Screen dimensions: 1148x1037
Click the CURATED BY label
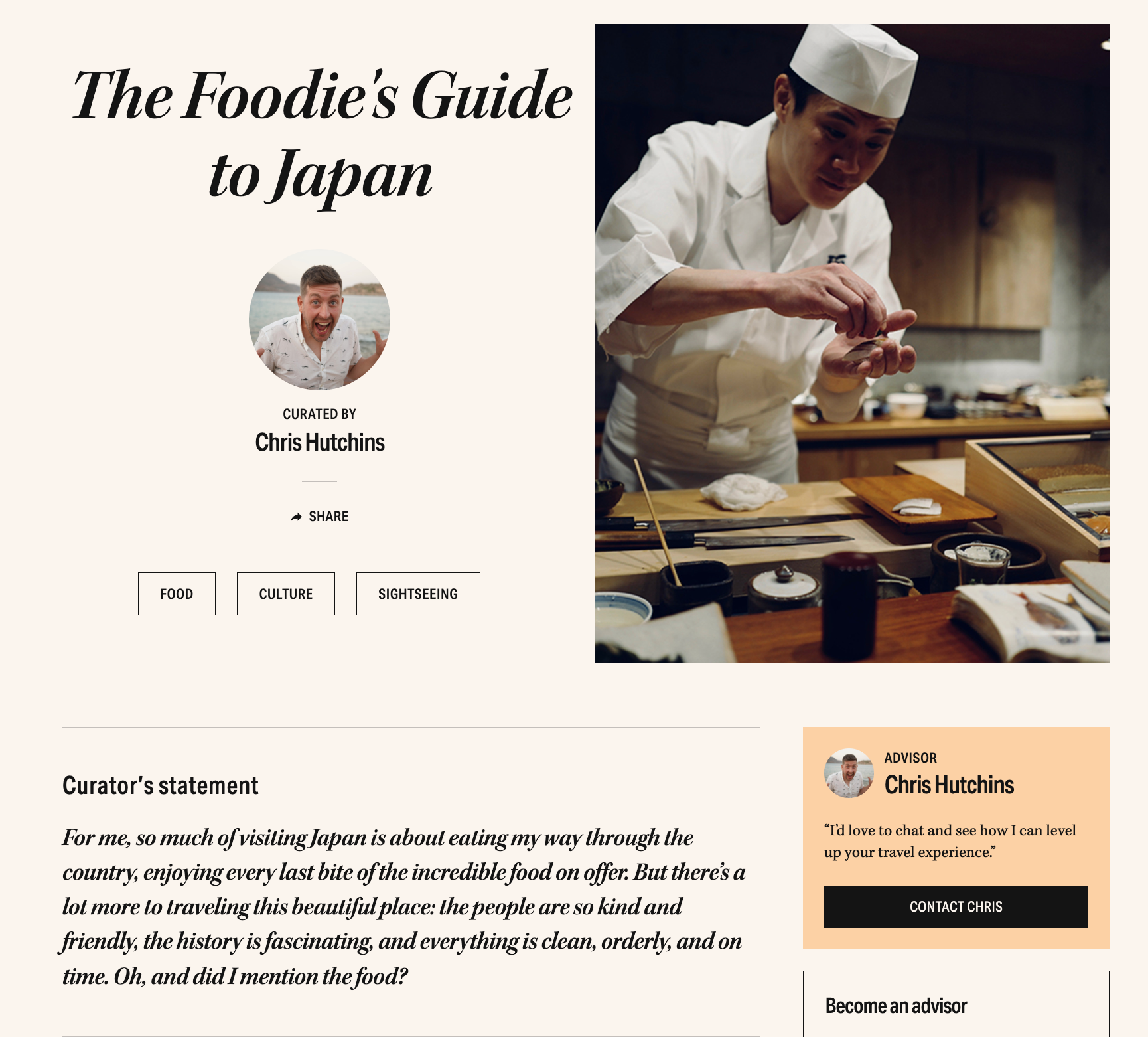tap(319, 414)
